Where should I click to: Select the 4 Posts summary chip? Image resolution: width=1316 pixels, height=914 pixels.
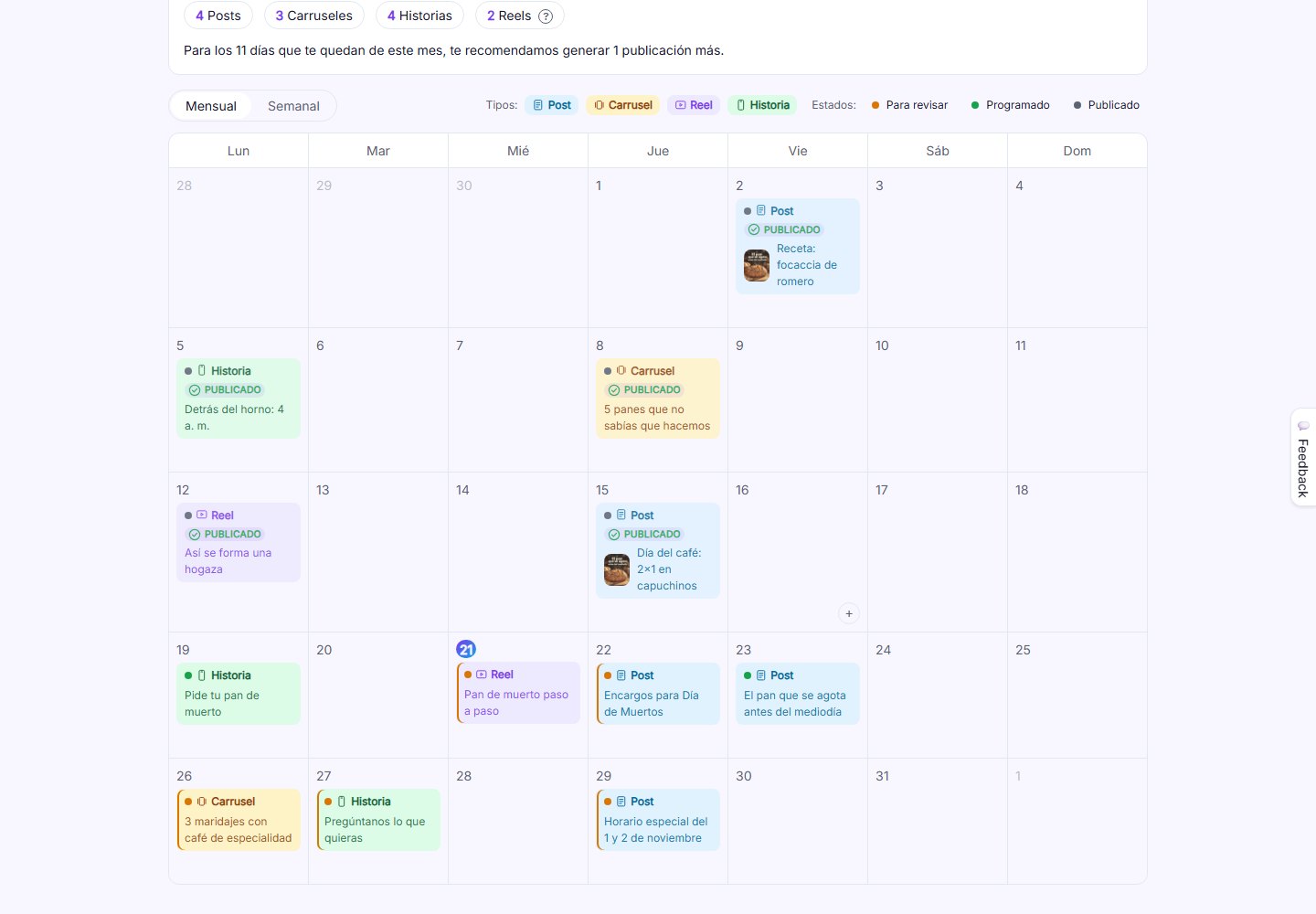click(x=218, y=16)
